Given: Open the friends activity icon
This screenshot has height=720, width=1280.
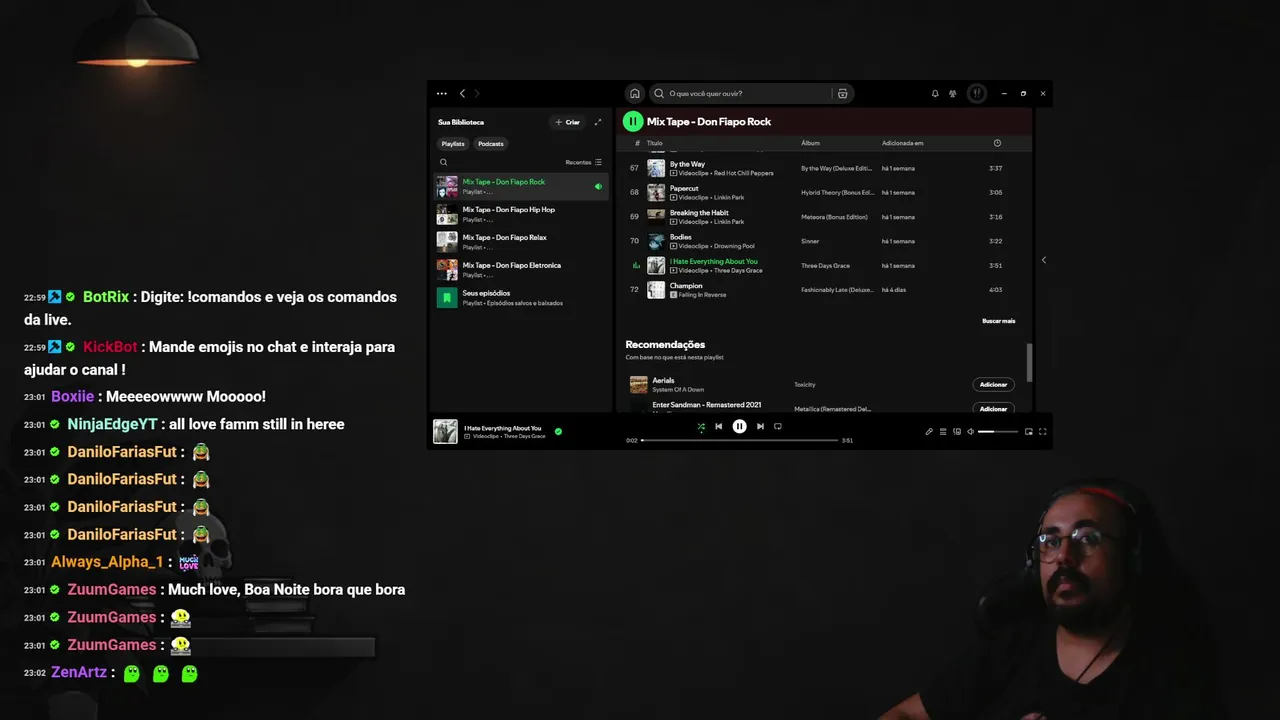Looking at the screenshot, I should [x=953, y=93].
